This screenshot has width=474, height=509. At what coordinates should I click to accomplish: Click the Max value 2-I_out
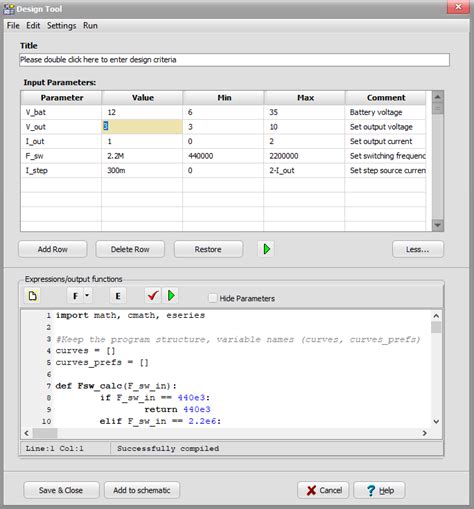(x=282, y=170)
